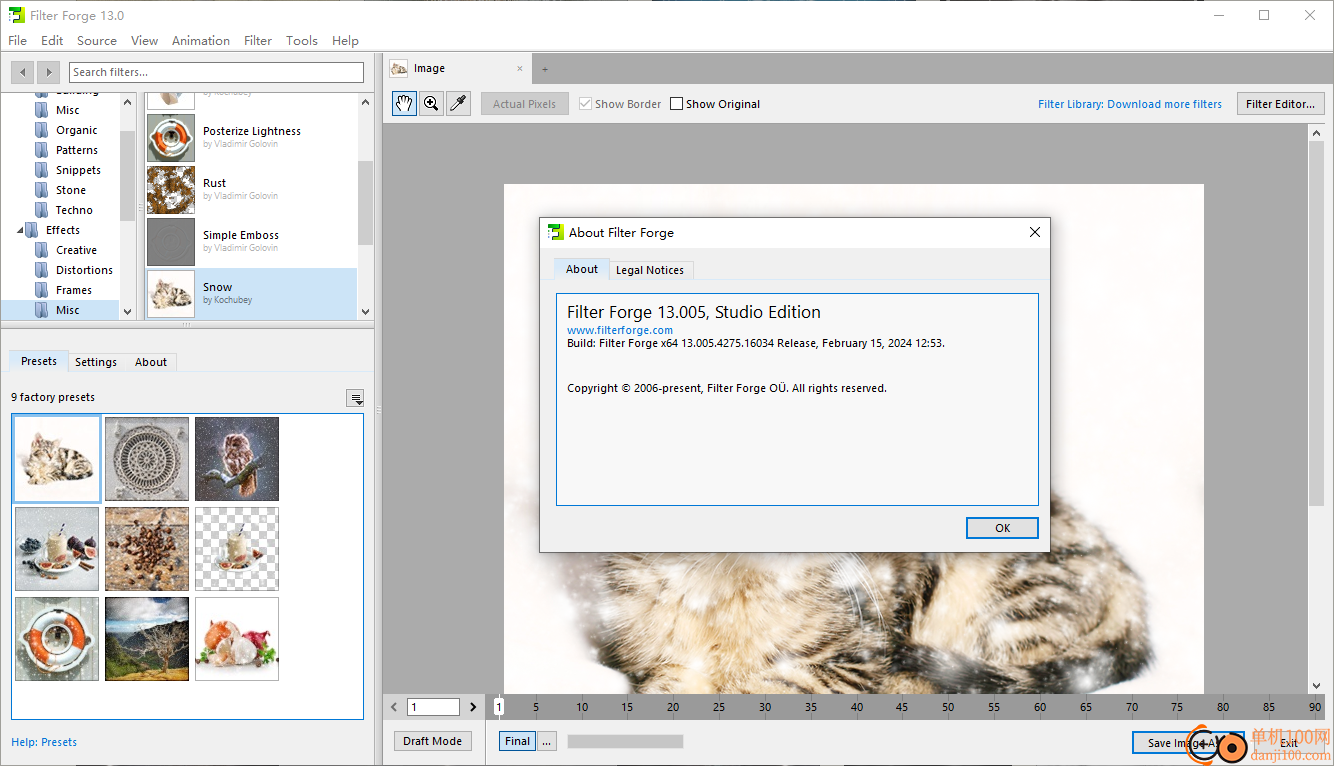The width and height of the screenshot is (1334, 766).
Task: Open Help: Presets link
Action: (x=44, y=742)
